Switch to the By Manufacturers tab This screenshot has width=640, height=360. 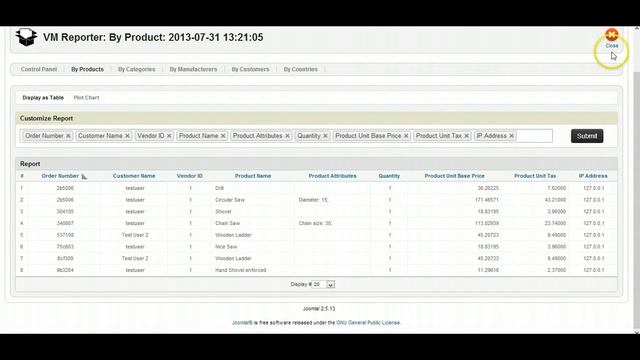193,69
